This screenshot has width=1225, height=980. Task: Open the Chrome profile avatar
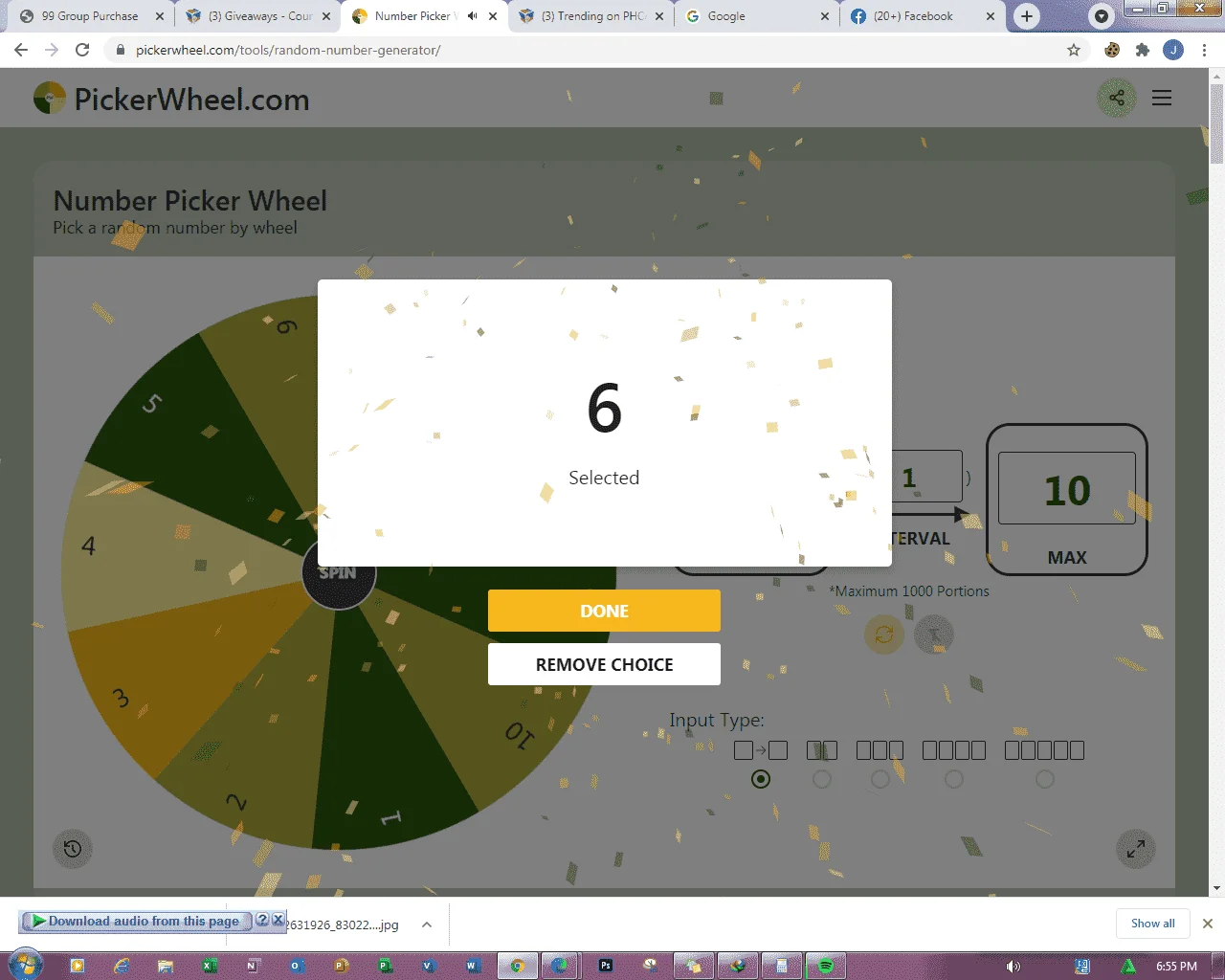1173,50
